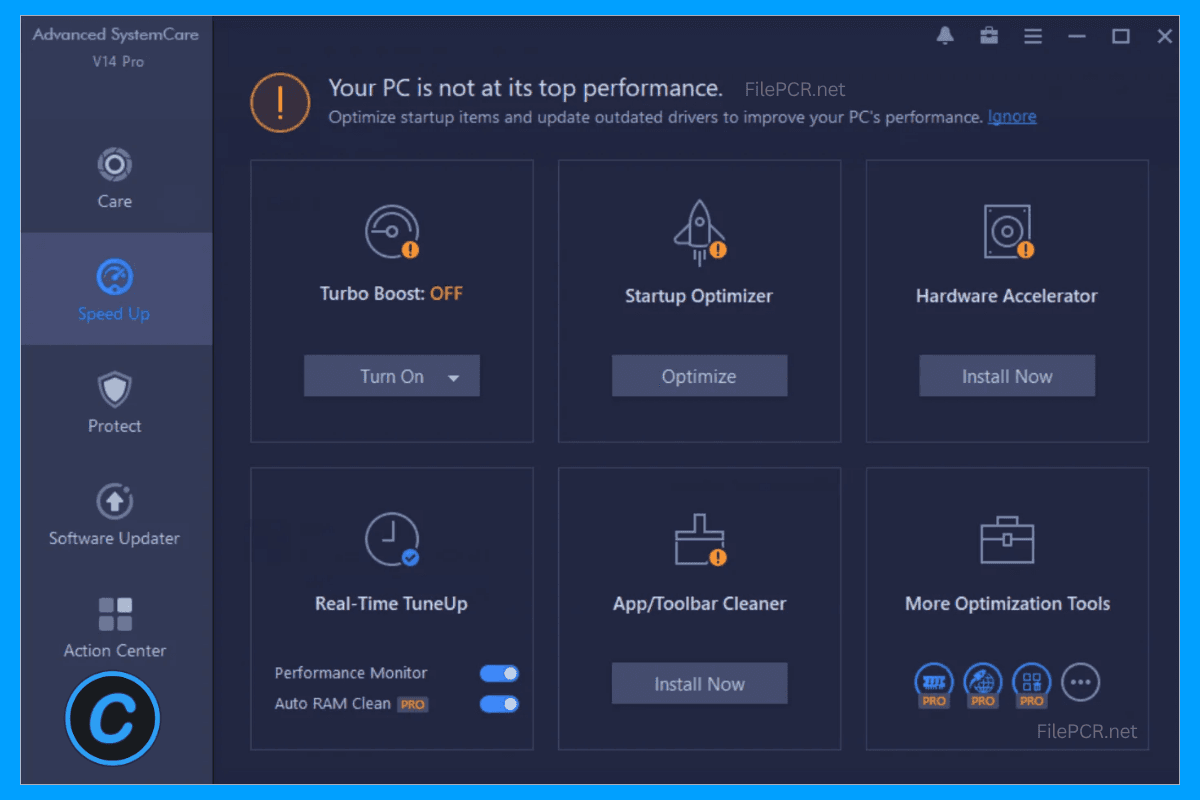Viewport: 1200px width, 800px height.
Task: Open the third PRO grid tool icon
Action: (1031, 684)
